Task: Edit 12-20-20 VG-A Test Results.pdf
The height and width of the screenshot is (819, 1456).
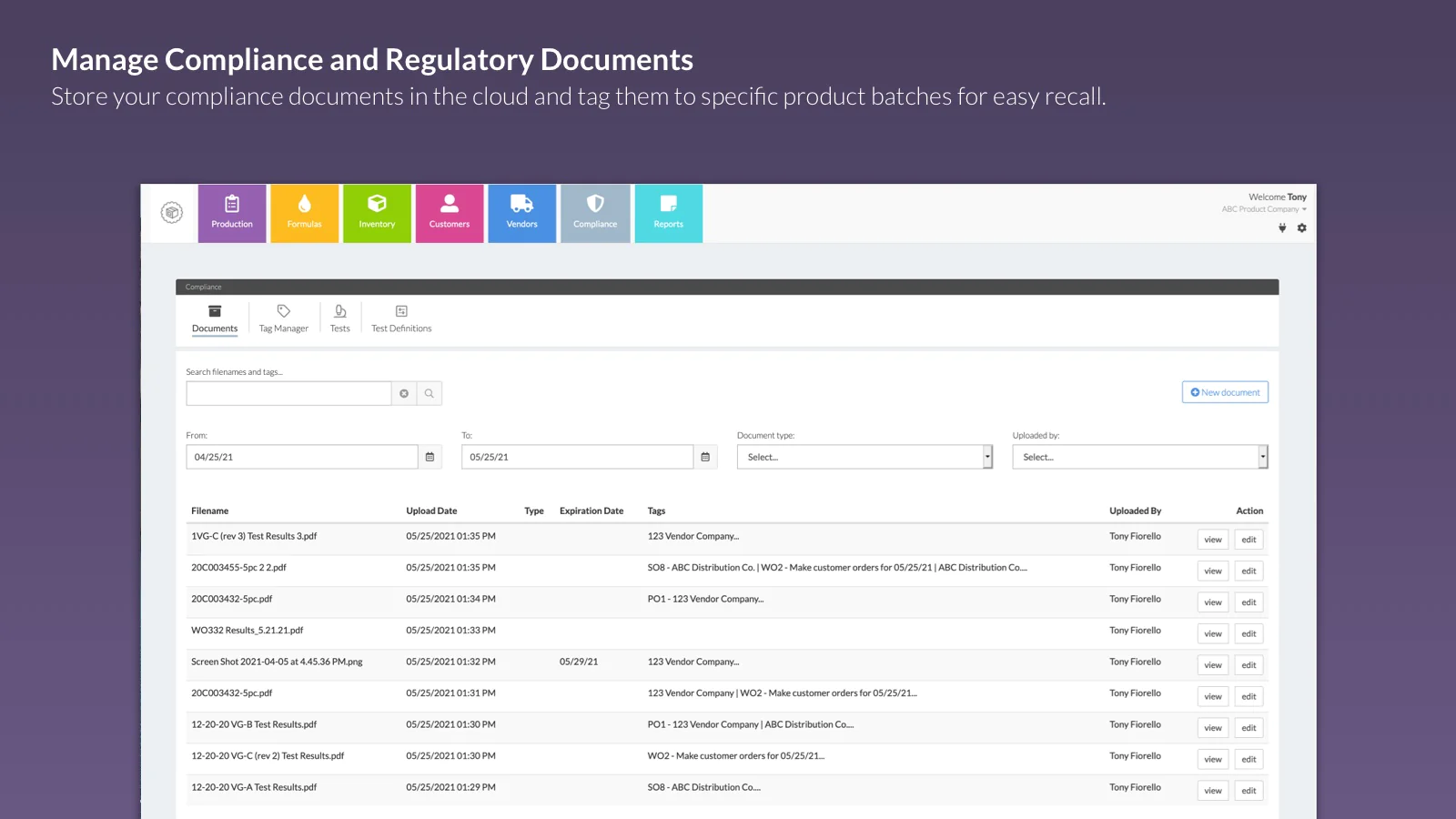Action: coord(1249,791)
